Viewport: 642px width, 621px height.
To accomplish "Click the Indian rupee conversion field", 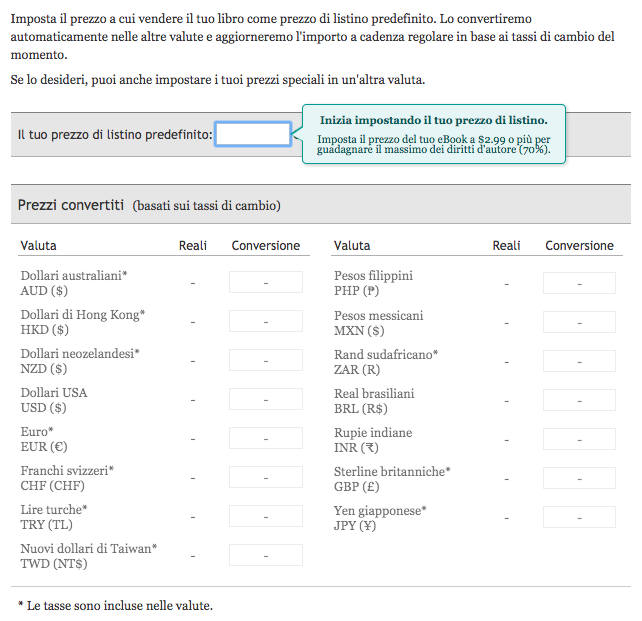I will click(579, 439).
